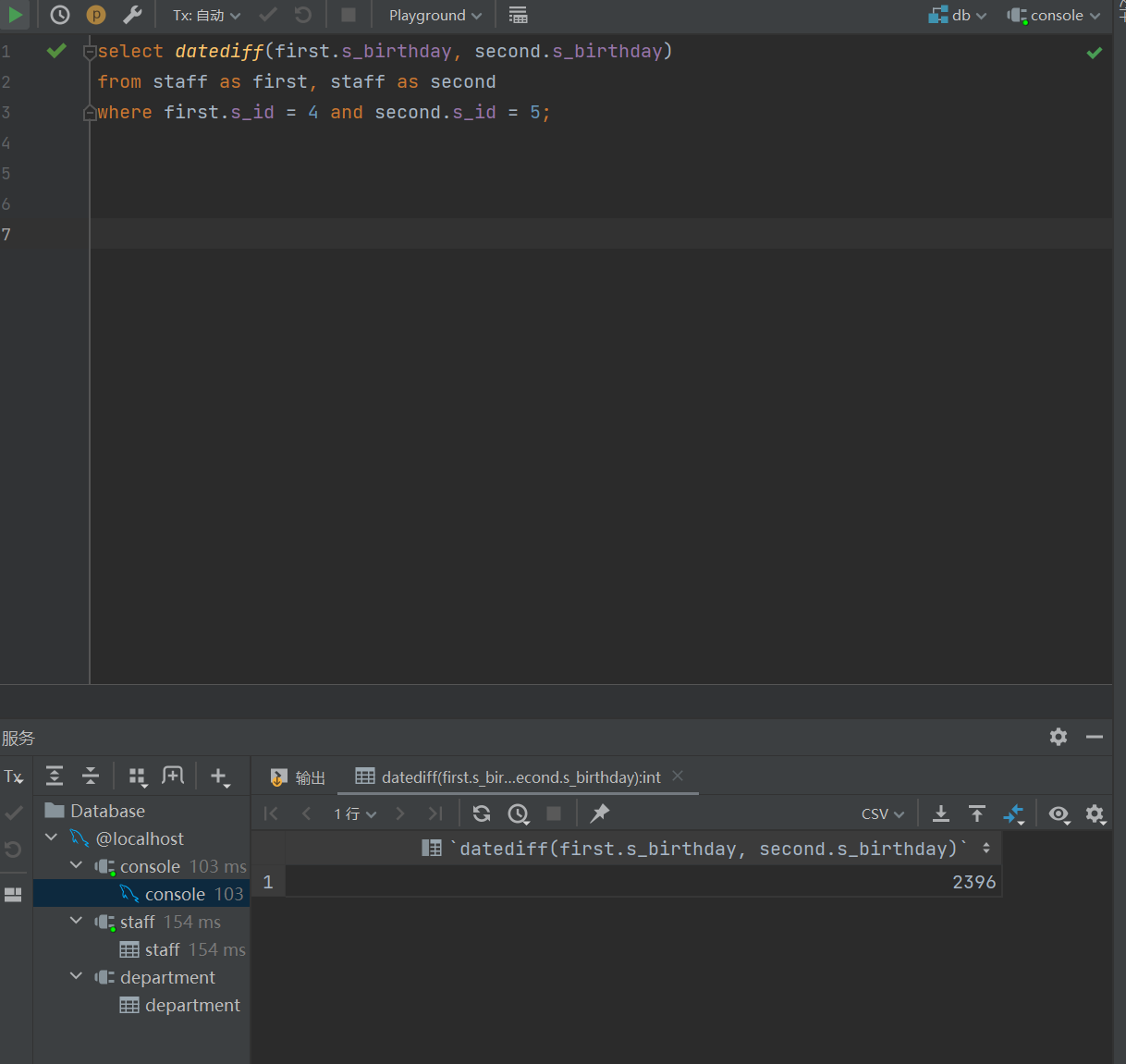This screenshot has width=1126, height=1064.
Task: Open the eye view options in results
Action: pos(1059,813)
